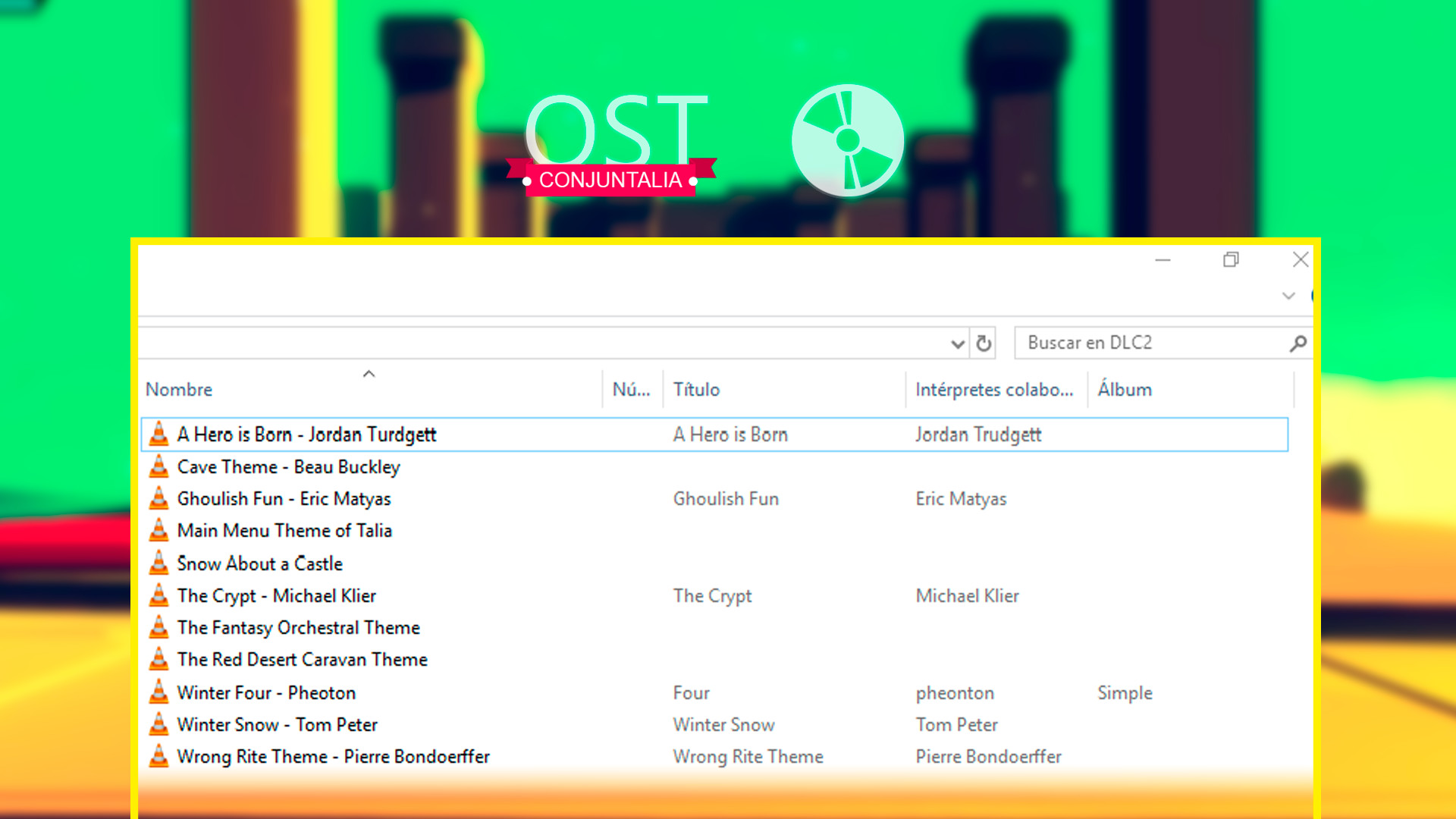Click the refresh icon near the address bar
1456x819 pixels.
984,343
